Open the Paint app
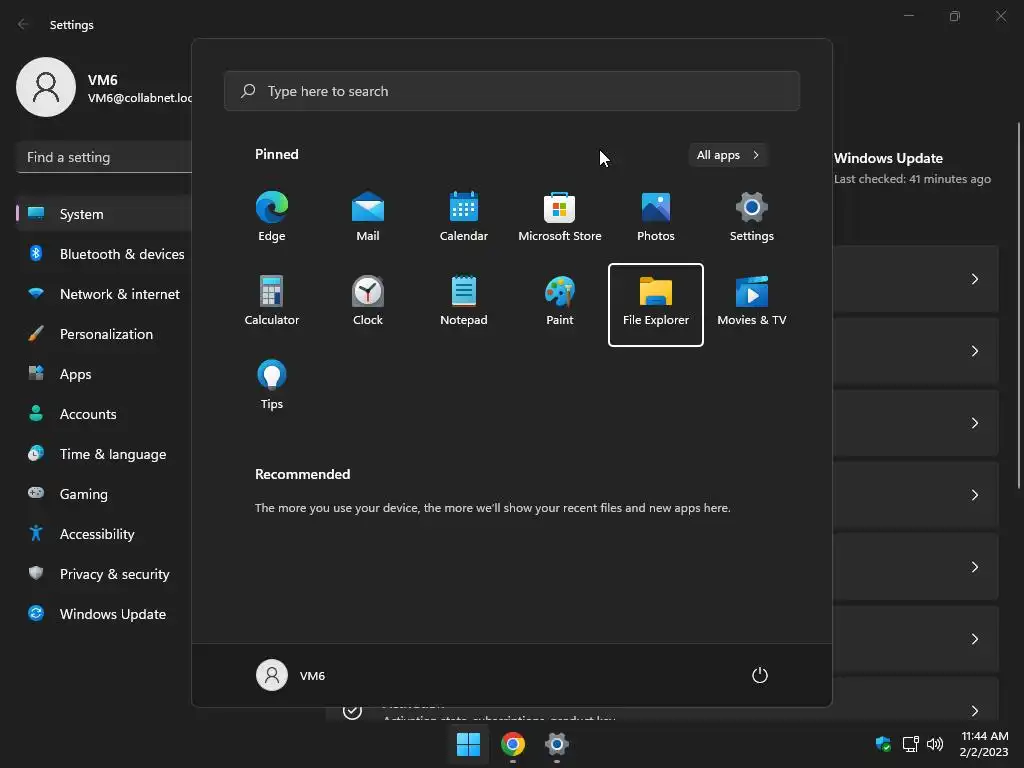Screen dimensions: 1024x768 (560, 302)
